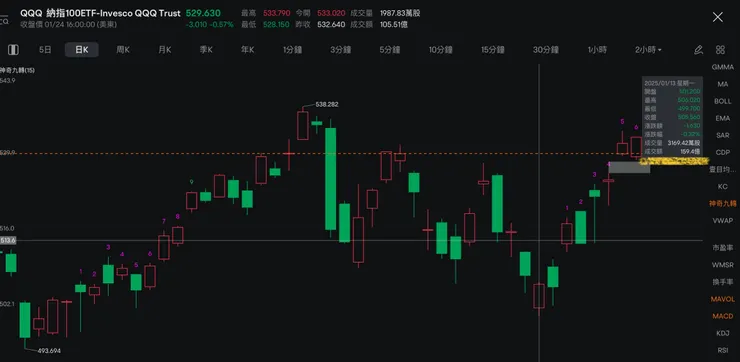
Task: Toggle the split layout panel icon
Action: [13, 50]
